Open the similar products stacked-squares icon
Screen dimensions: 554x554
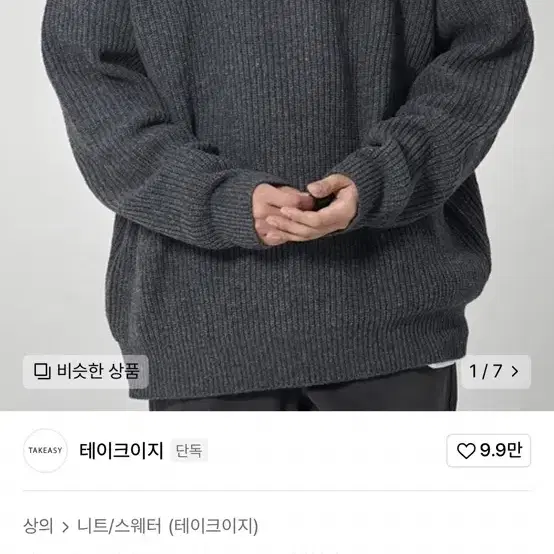[x=42, y=371]
